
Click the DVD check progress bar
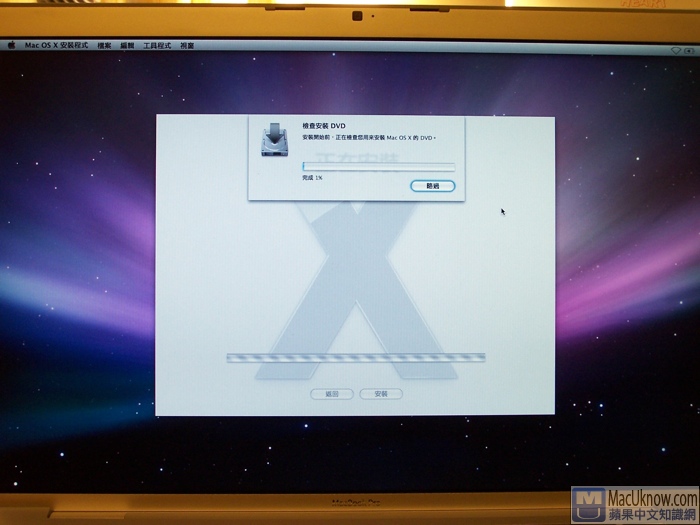tap(379, 167)
